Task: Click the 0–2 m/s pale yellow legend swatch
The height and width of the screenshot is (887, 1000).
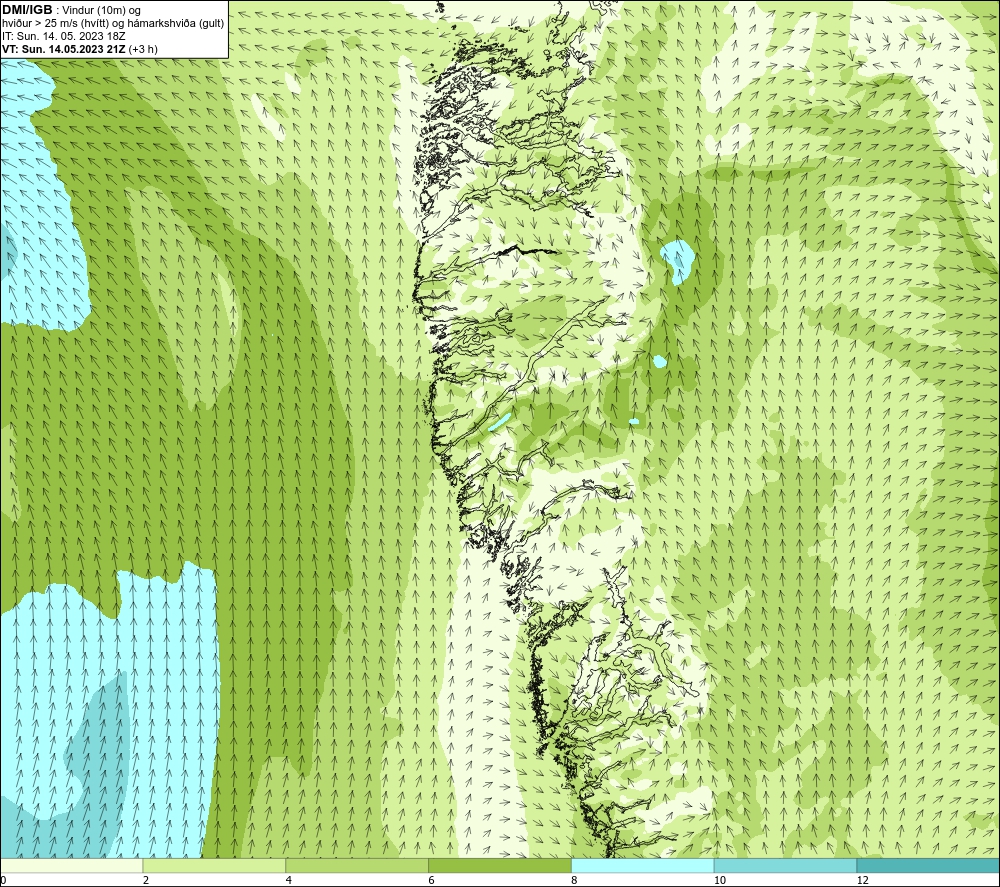Action: pos(71,865)
